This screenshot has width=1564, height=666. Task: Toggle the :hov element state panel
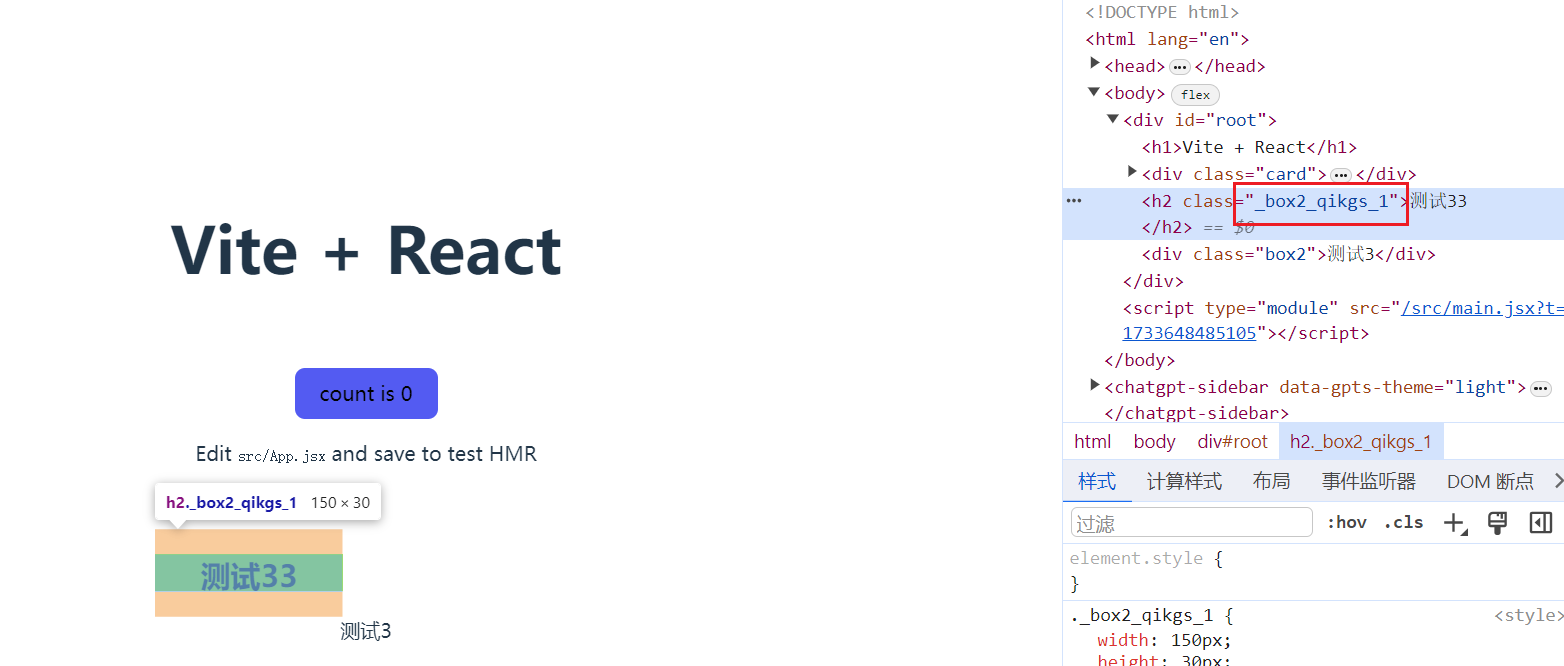[x=1346, y=522]
